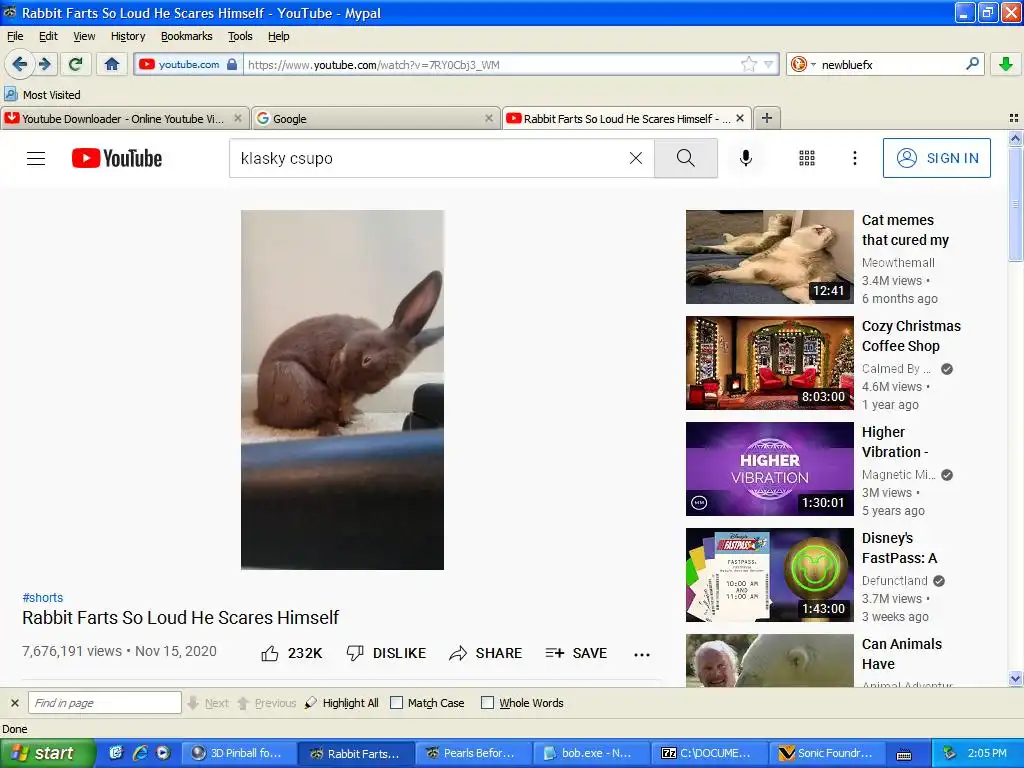Close the Youtube Downloader tab

[238, 118]
